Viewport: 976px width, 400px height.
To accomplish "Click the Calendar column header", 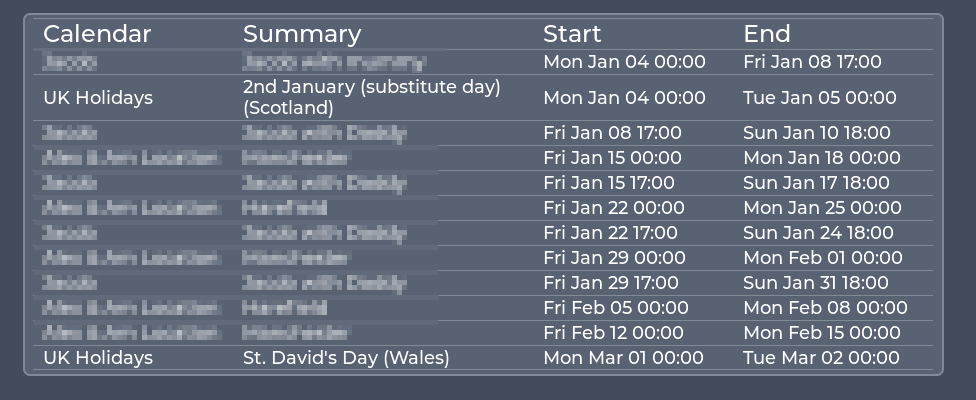I will pos(97,34).
